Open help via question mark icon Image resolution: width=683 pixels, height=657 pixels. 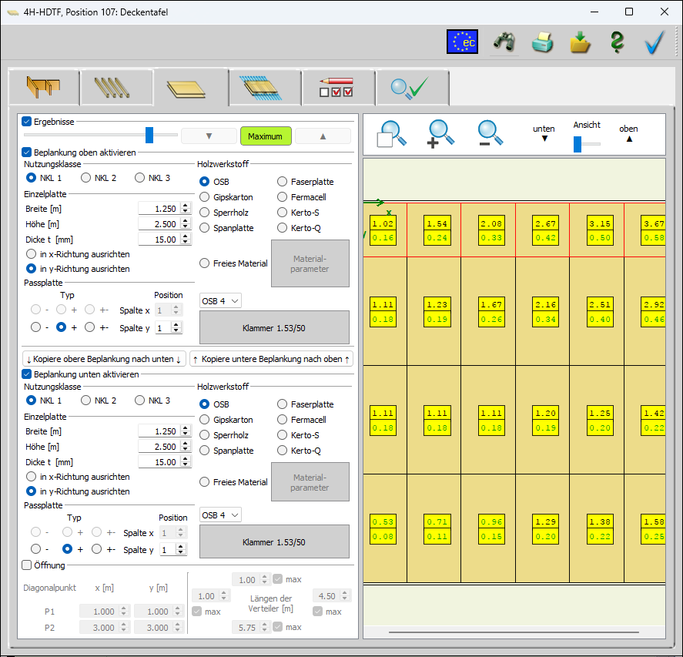tap(617, 42)
